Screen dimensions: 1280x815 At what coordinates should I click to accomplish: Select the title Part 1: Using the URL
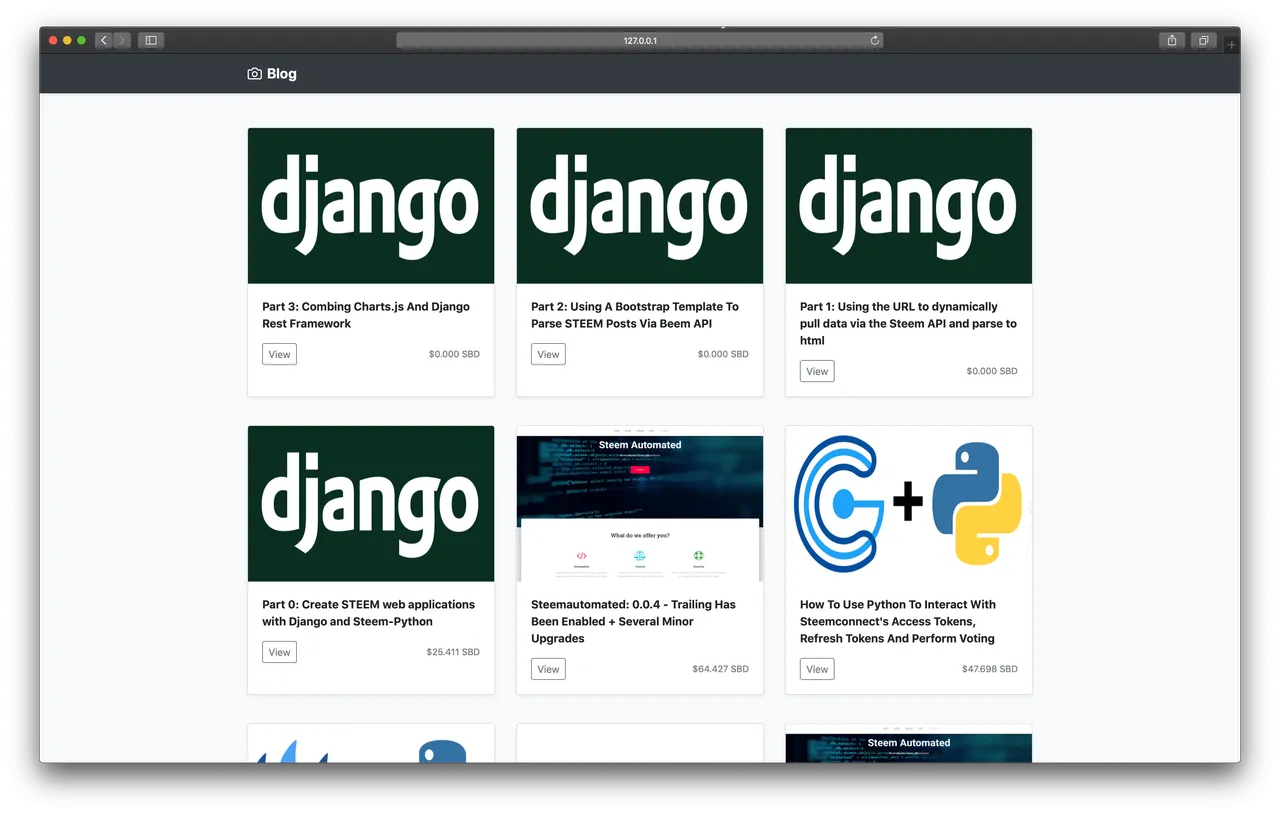(x=908, y=323)
